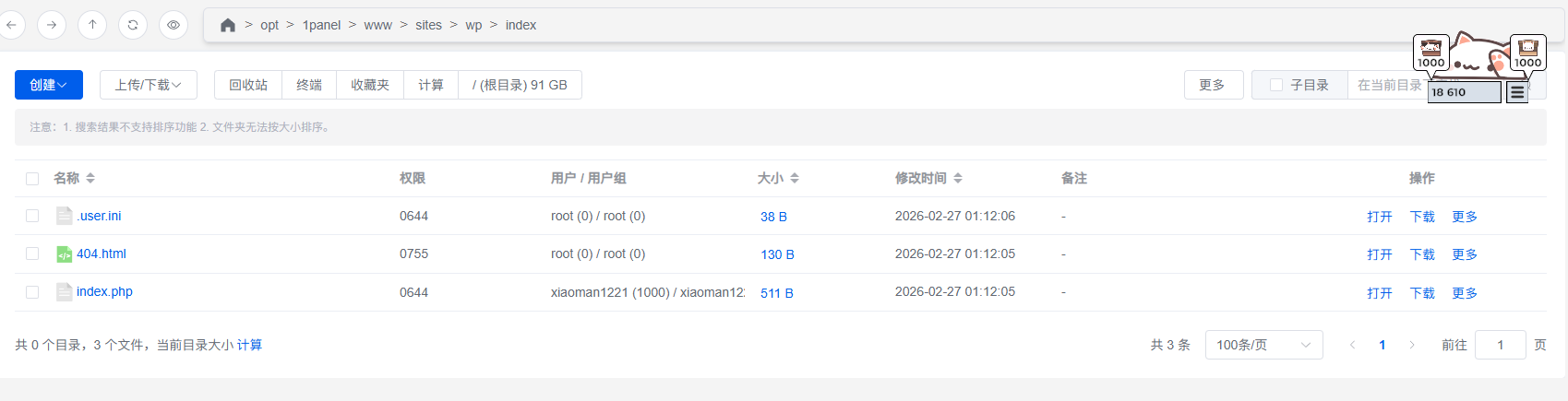The width and height of the screenshot is (1568, 401).
Task: Open the 上传/下载 dropdown
Action: point(148,85)
